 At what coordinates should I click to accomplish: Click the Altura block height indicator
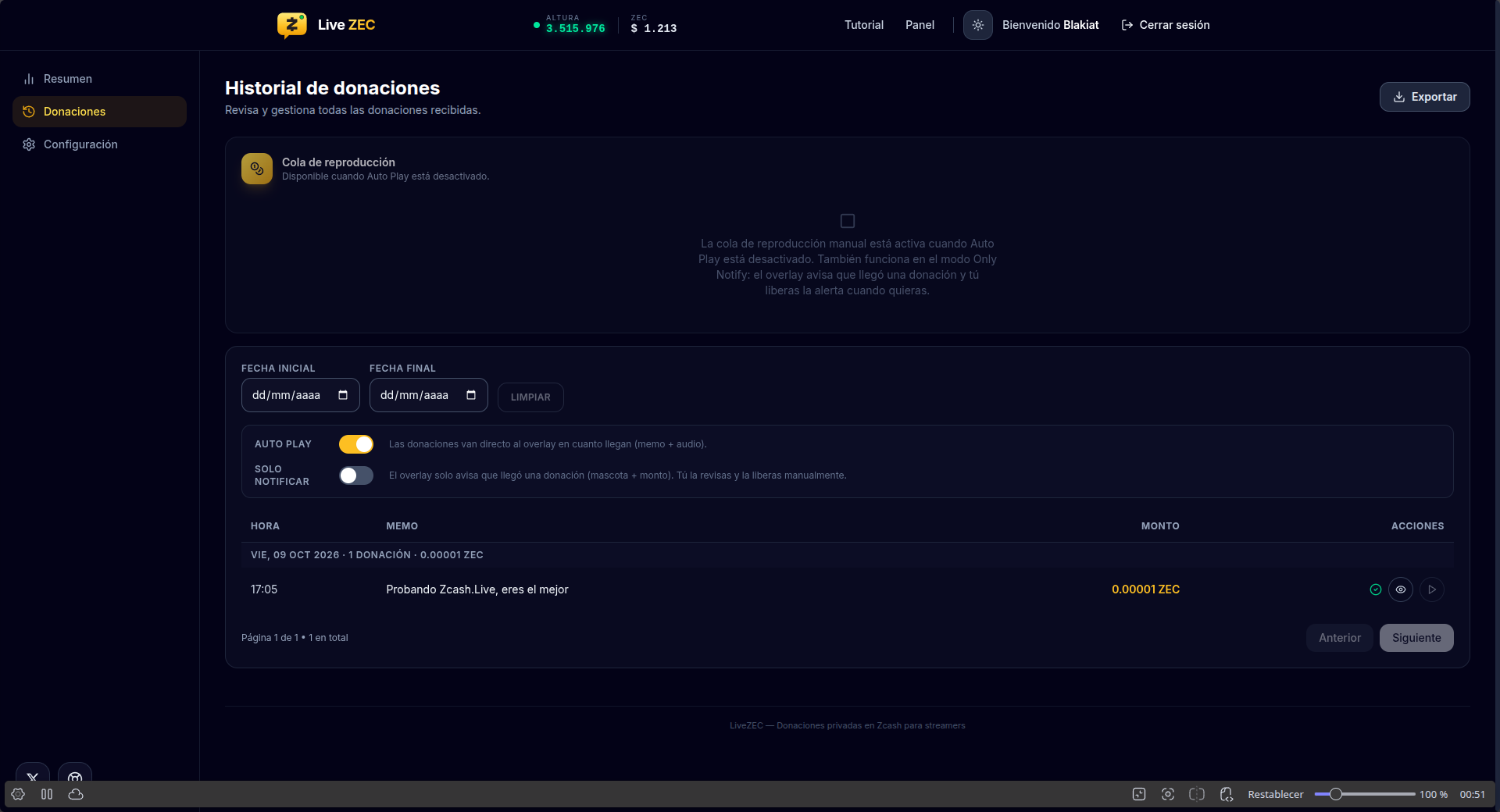click(570, 24)
